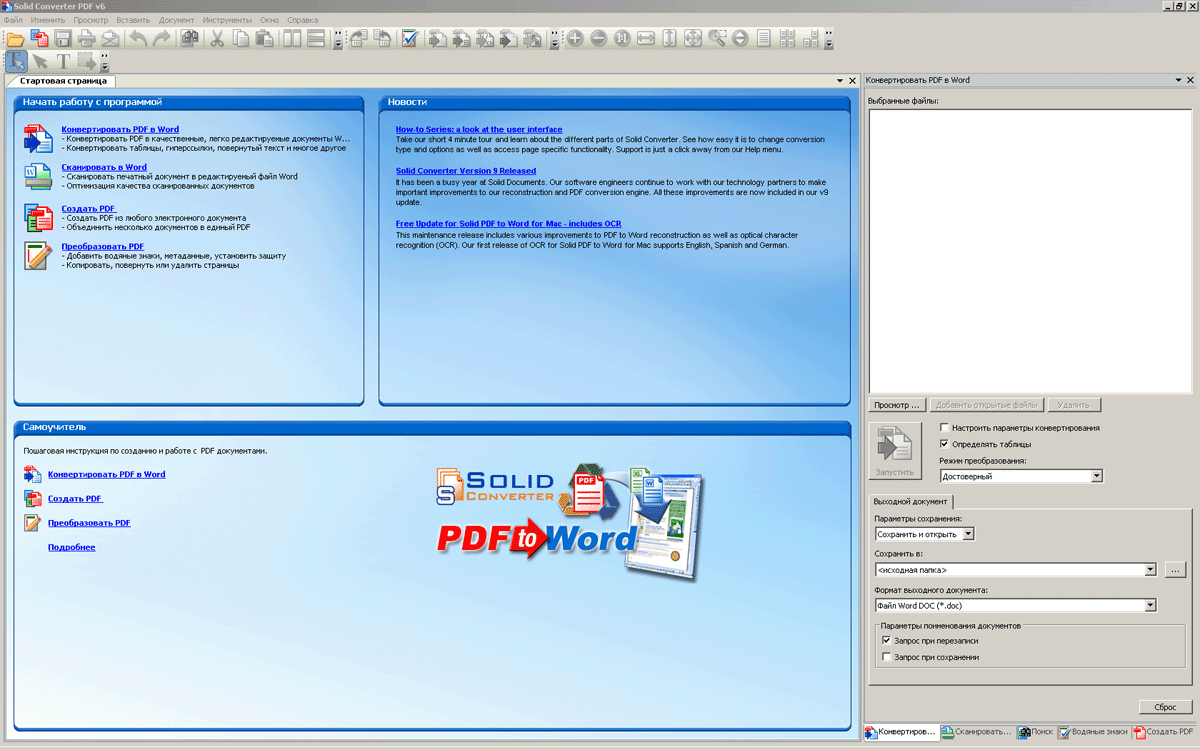Click the Zoom In plus icon
The width and height of the screenshot is (1200, 750).
[x=575, y=39]
